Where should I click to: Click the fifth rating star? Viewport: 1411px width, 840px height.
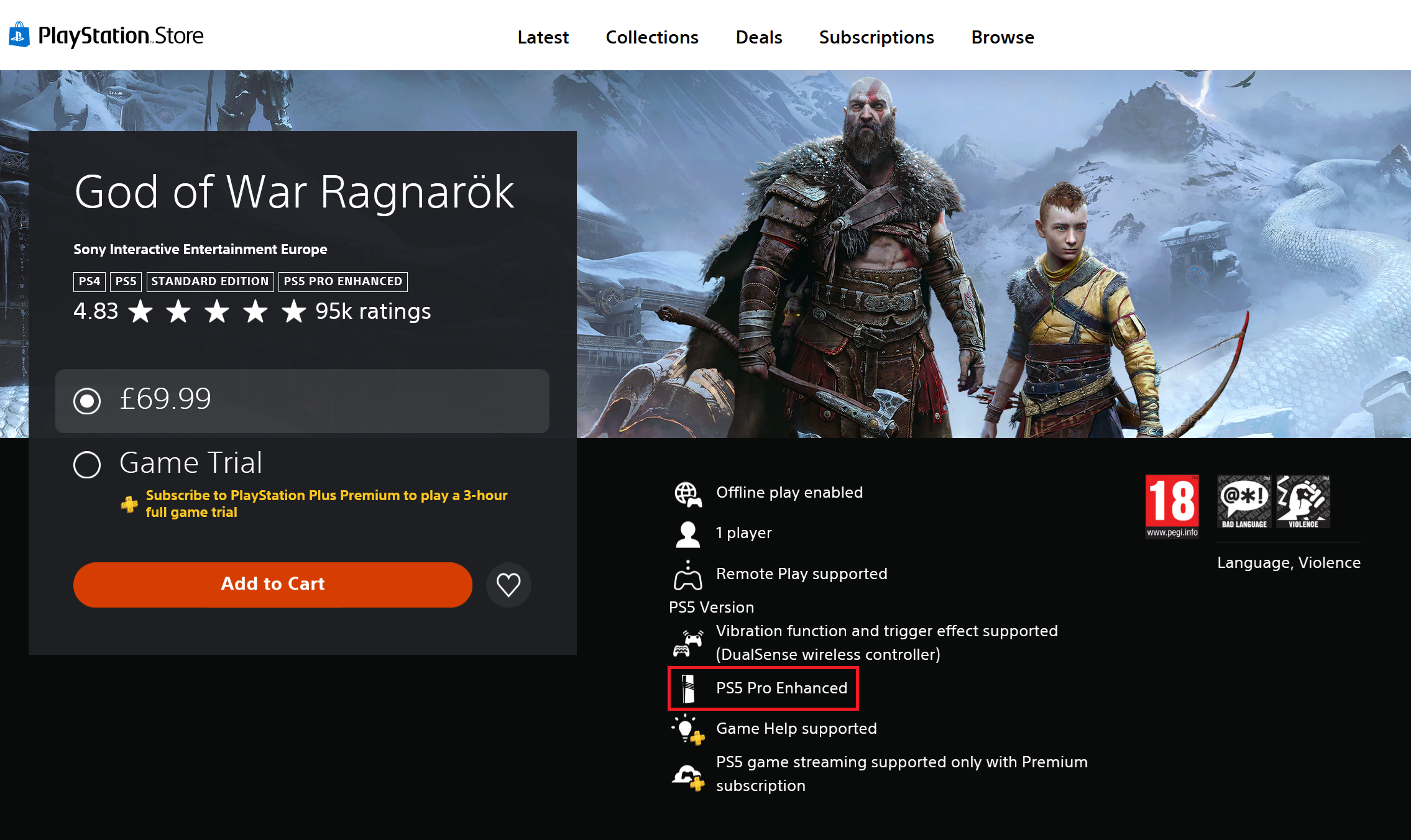click(293, 311)
